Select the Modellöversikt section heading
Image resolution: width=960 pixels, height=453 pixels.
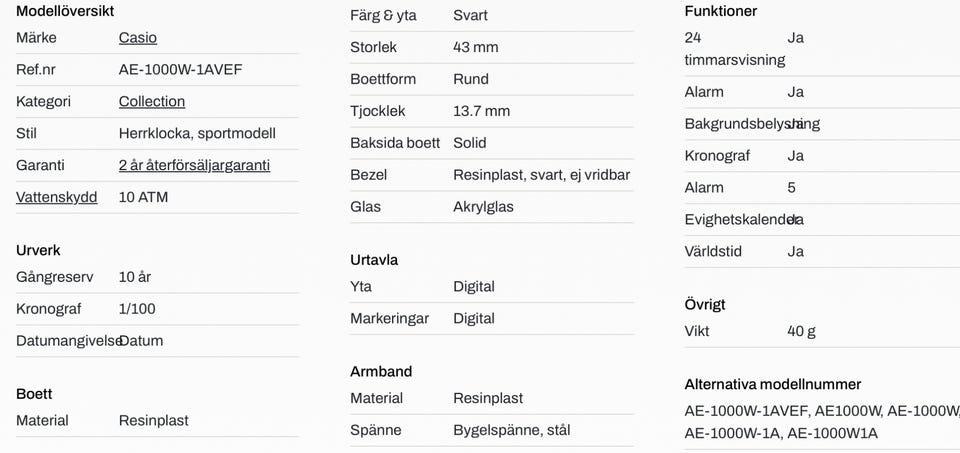[x=65, y=11]
